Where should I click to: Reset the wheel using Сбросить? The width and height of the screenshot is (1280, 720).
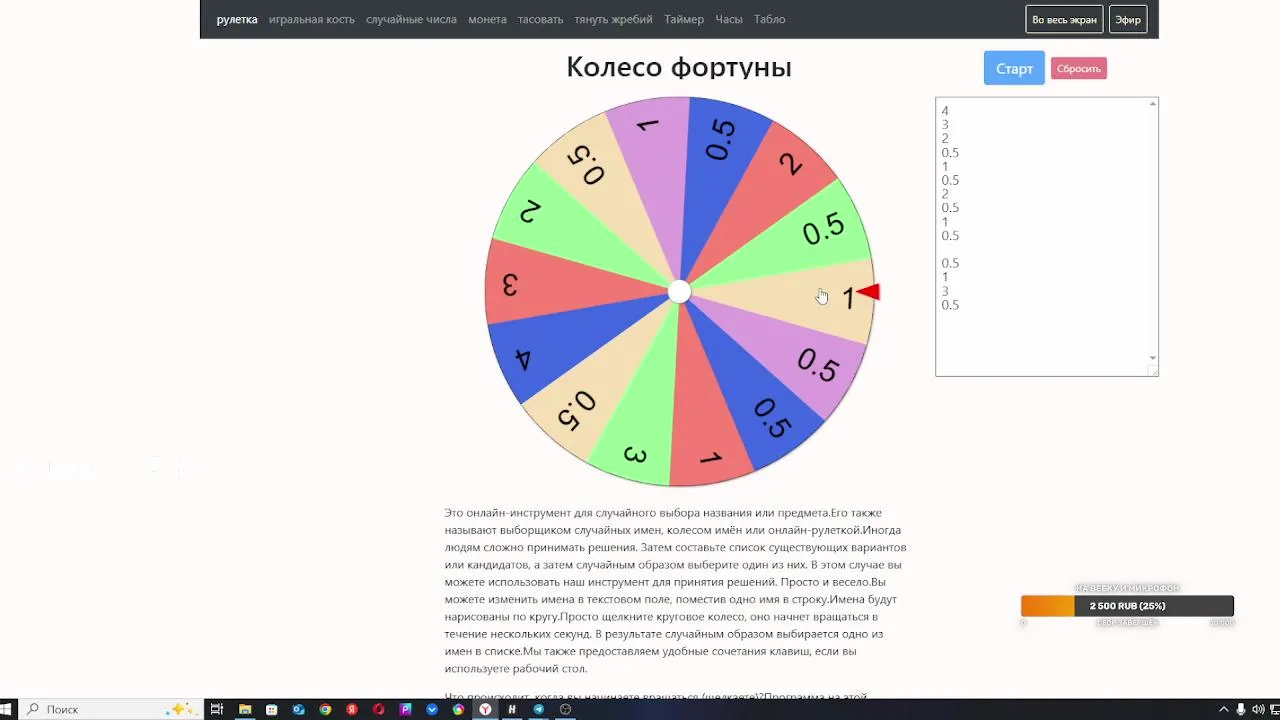click(1079, 68)
